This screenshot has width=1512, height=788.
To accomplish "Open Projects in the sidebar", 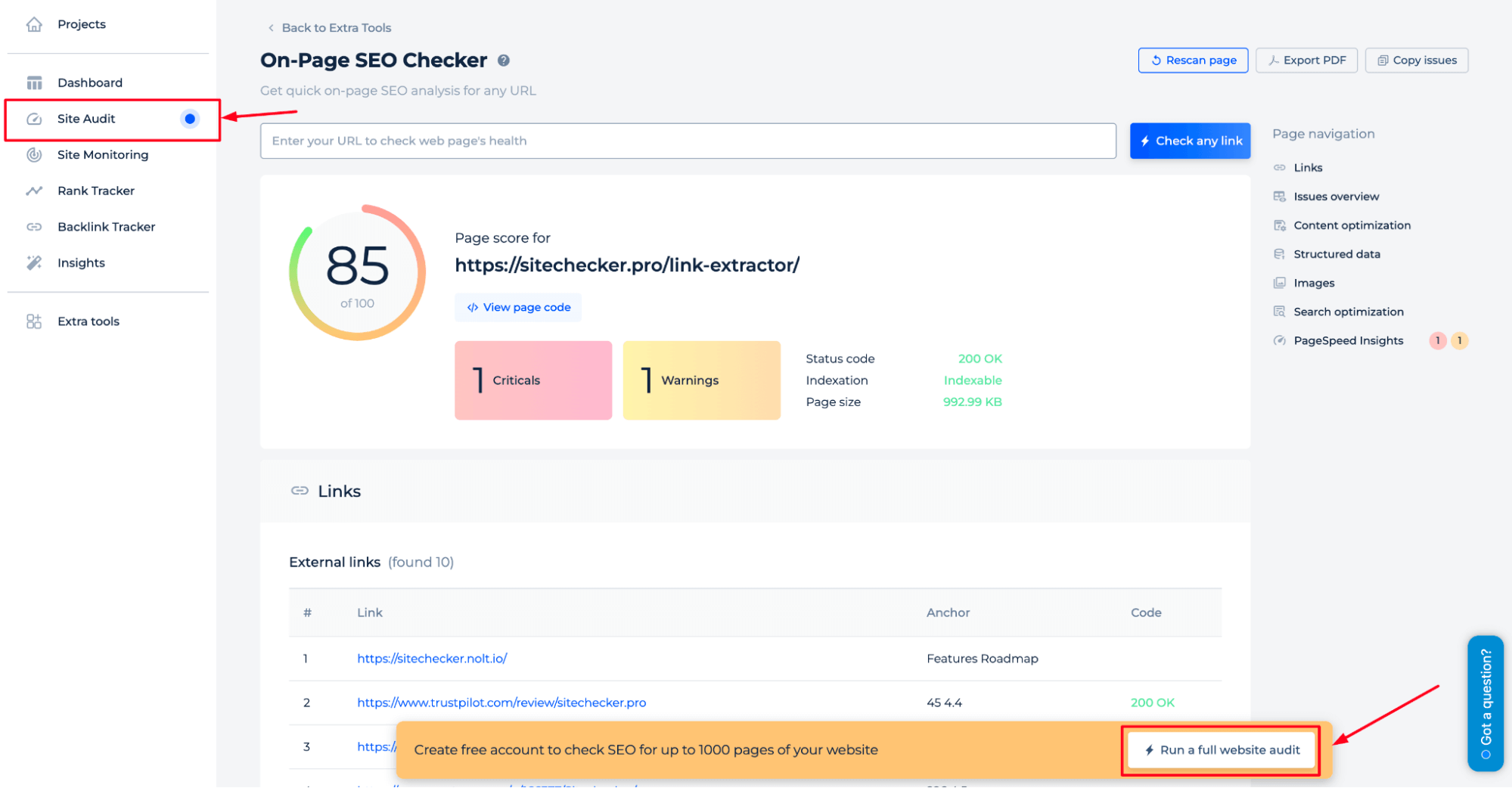I will 82,24.
